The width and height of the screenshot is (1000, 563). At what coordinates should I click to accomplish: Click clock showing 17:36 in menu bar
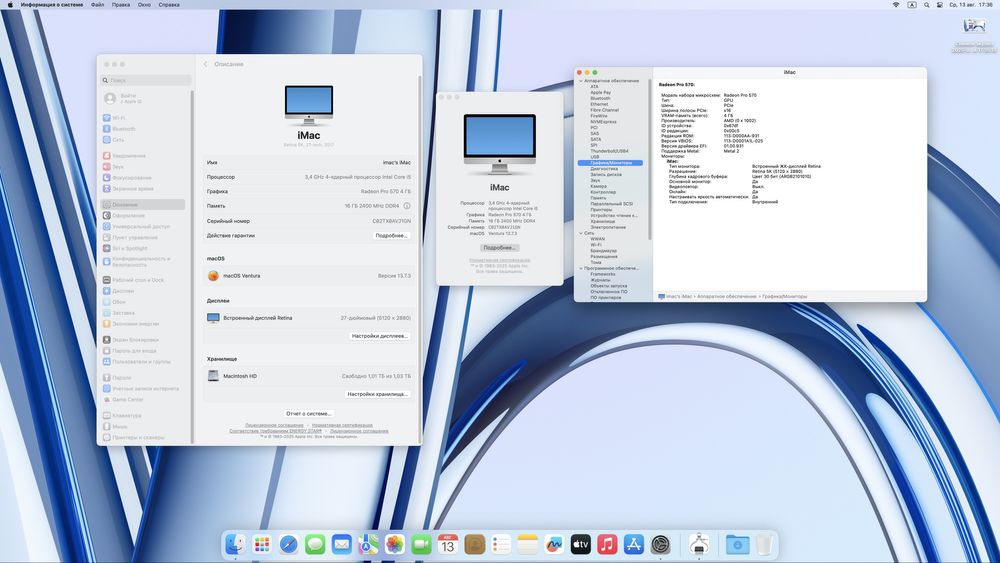[x=971, y=4]
